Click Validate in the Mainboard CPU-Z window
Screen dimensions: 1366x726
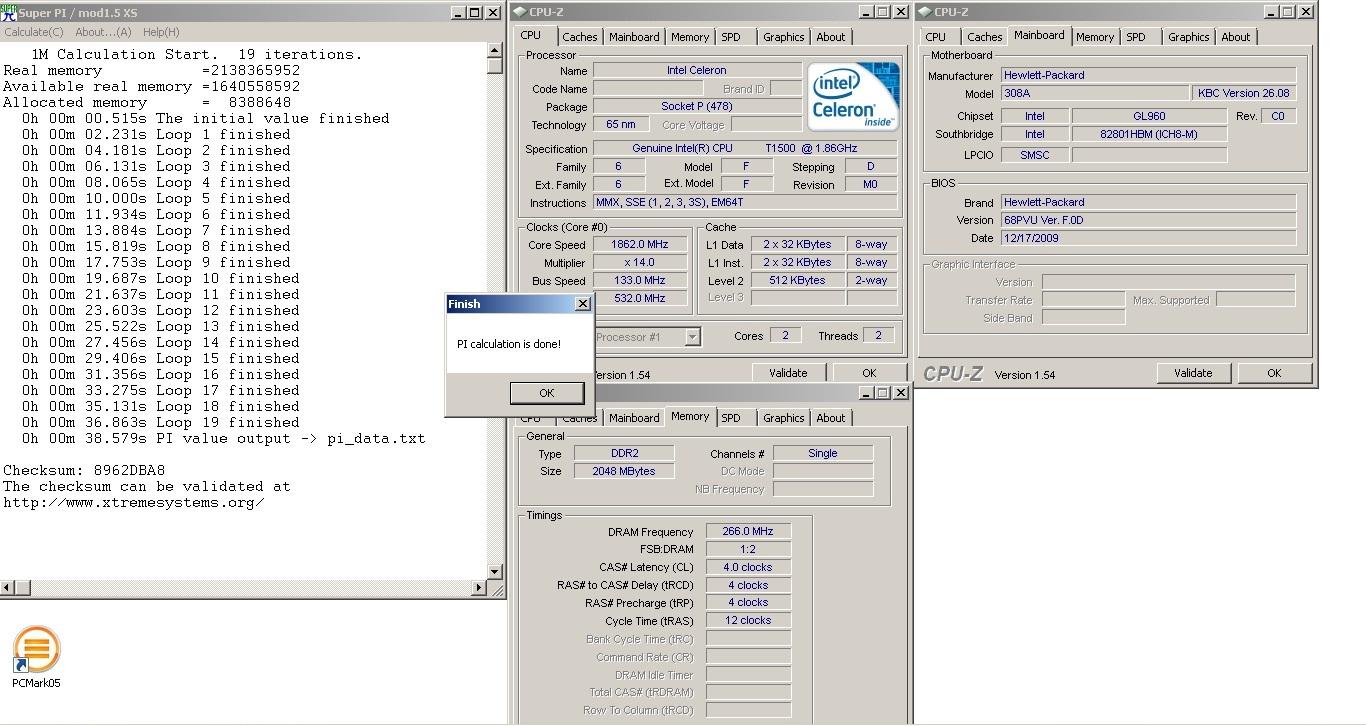pos(1193,373)
